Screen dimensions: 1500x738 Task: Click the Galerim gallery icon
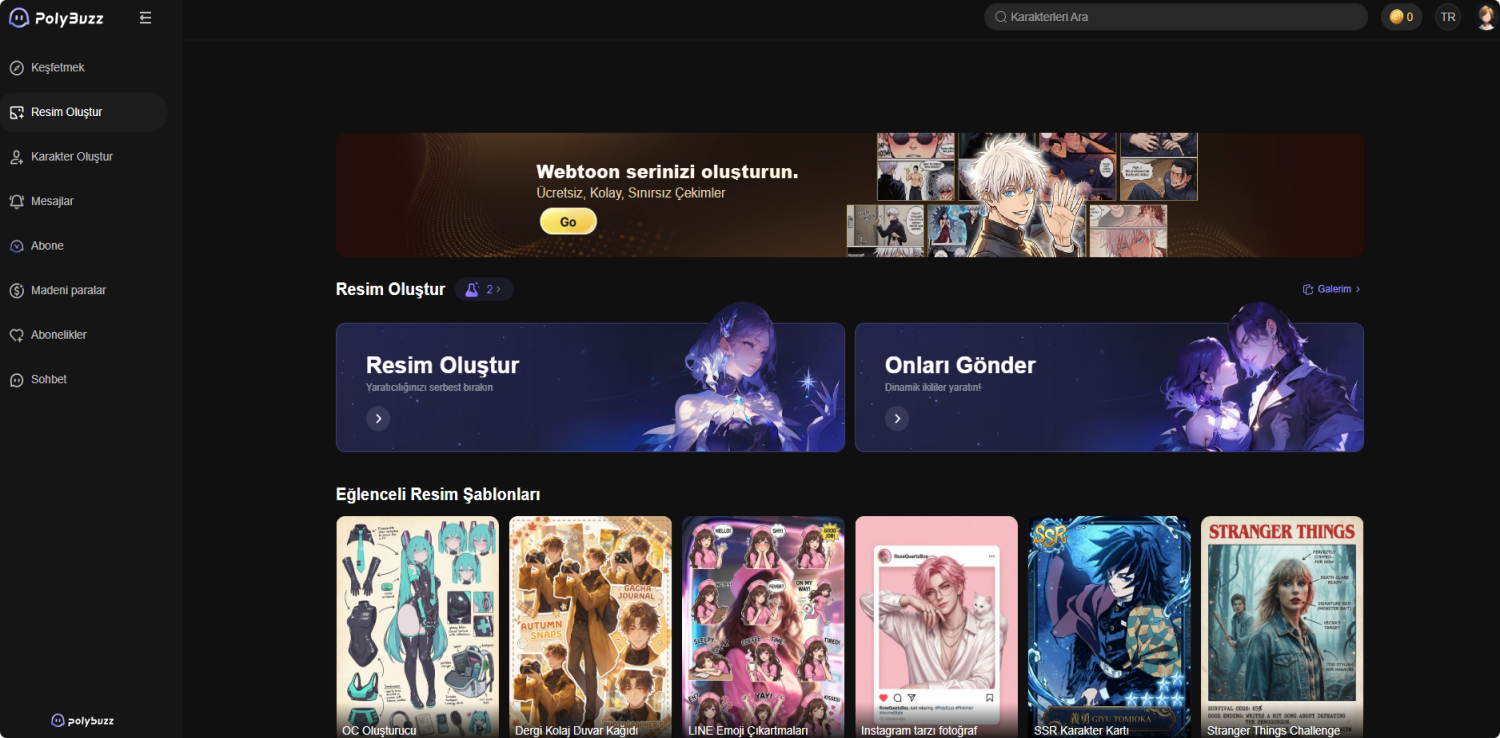(x=1308, y=289)
